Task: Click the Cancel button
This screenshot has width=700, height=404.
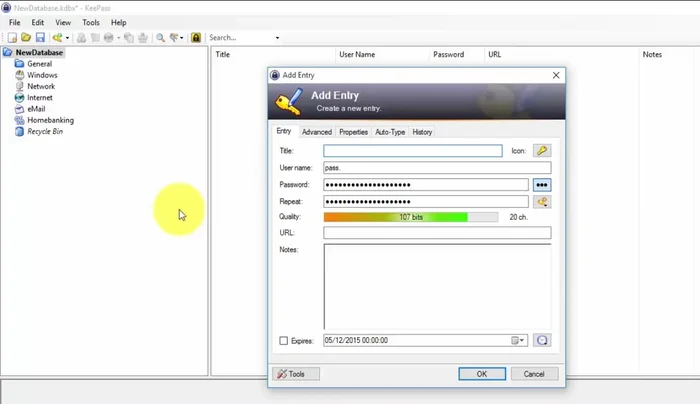Action: coord(534,374)
